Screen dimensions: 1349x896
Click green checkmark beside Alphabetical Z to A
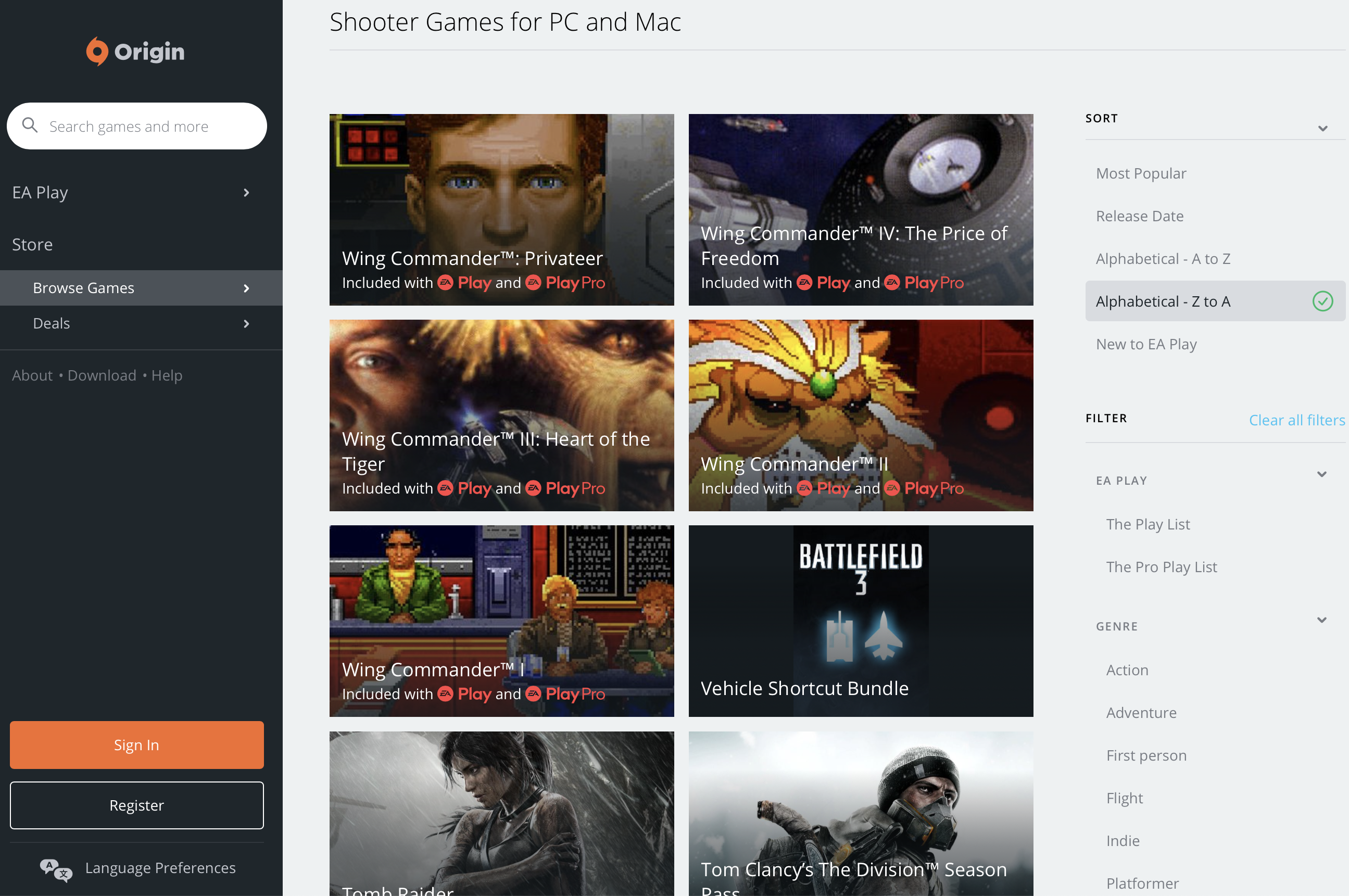coord(1322,301)
